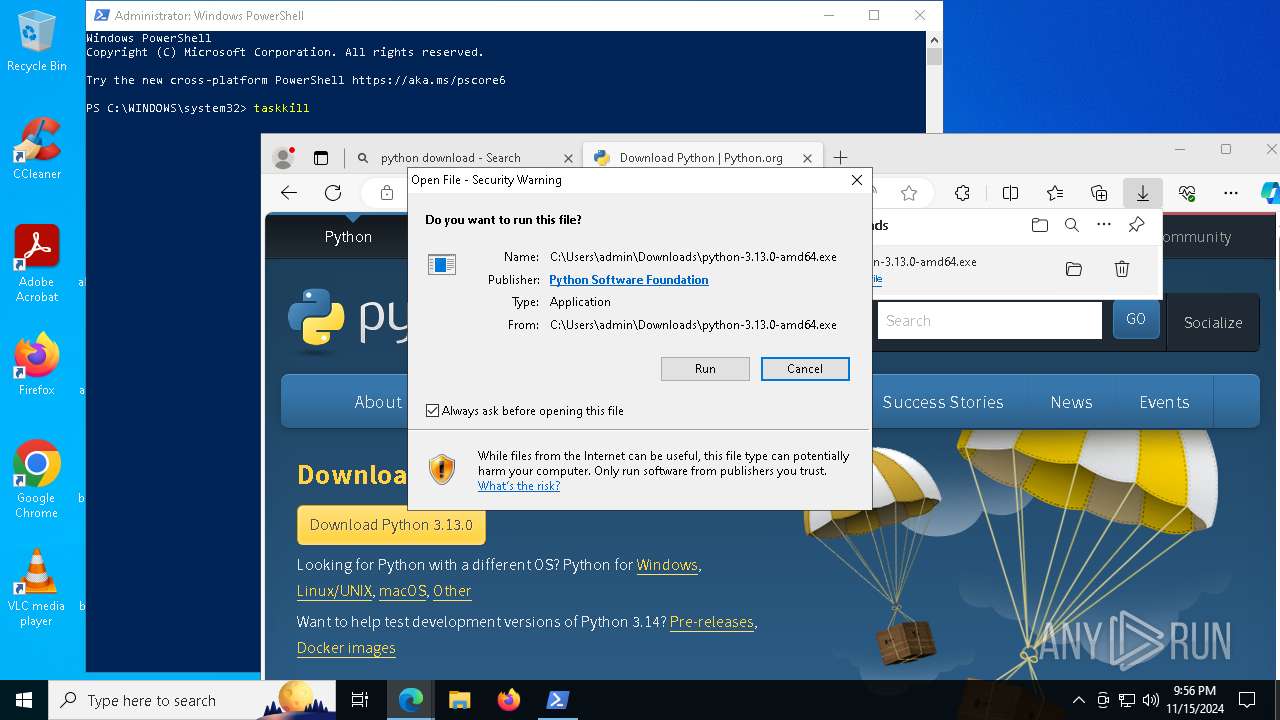Screen dimensions: 1280x720
Task: Close the python download Search tab
Action: tap(568, 158)
